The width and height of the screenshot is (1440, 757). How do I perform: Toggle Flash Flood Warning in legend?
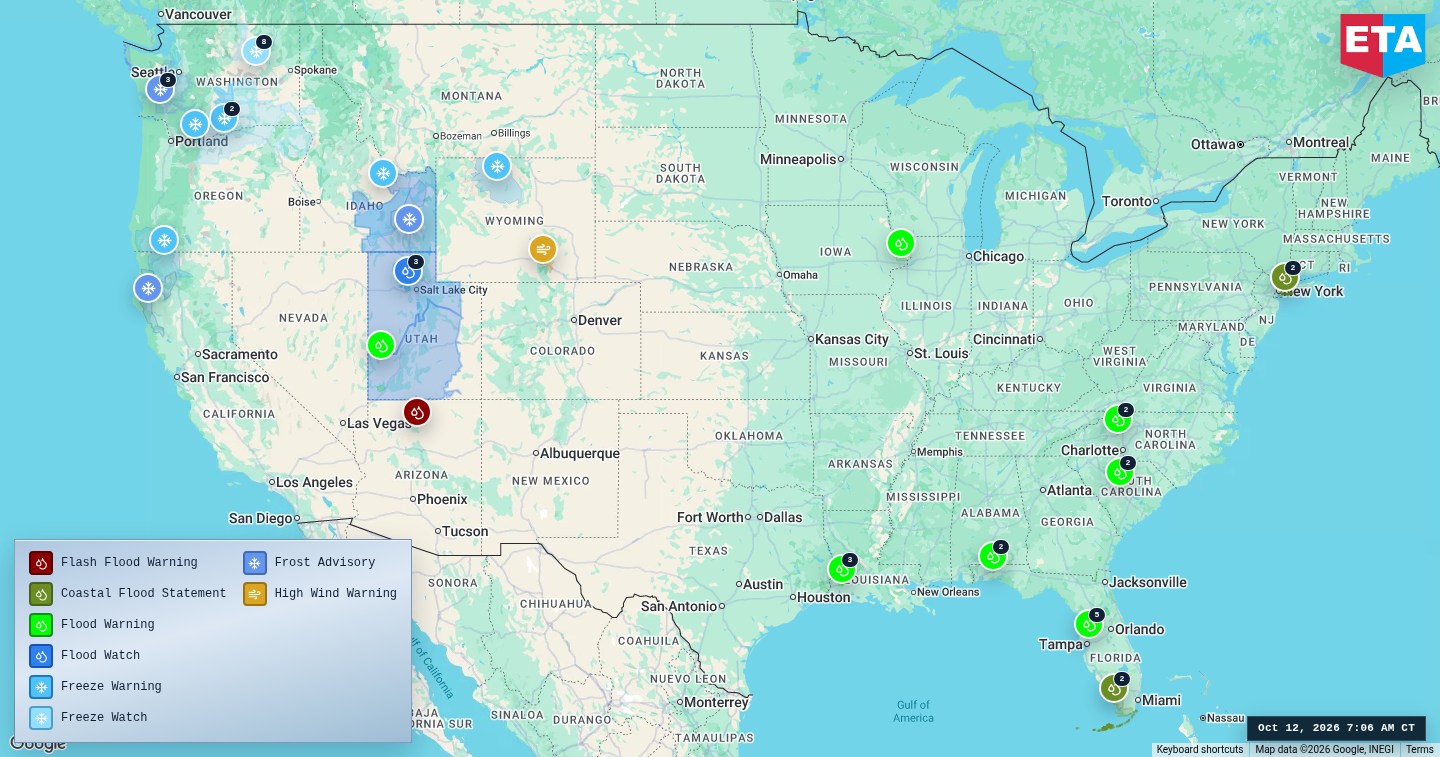113,563
